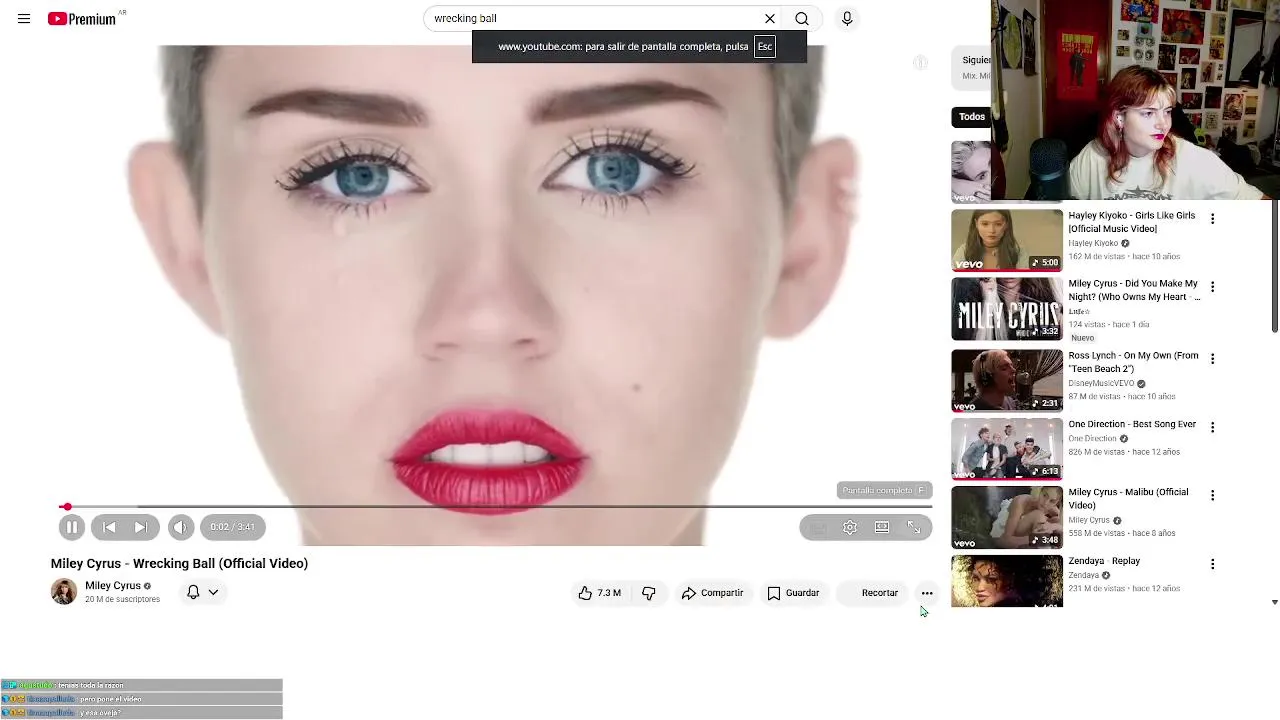Seek on the video progress bar
The height and width of the screenshot is (720, 1280).
click(x=496, y=507)
